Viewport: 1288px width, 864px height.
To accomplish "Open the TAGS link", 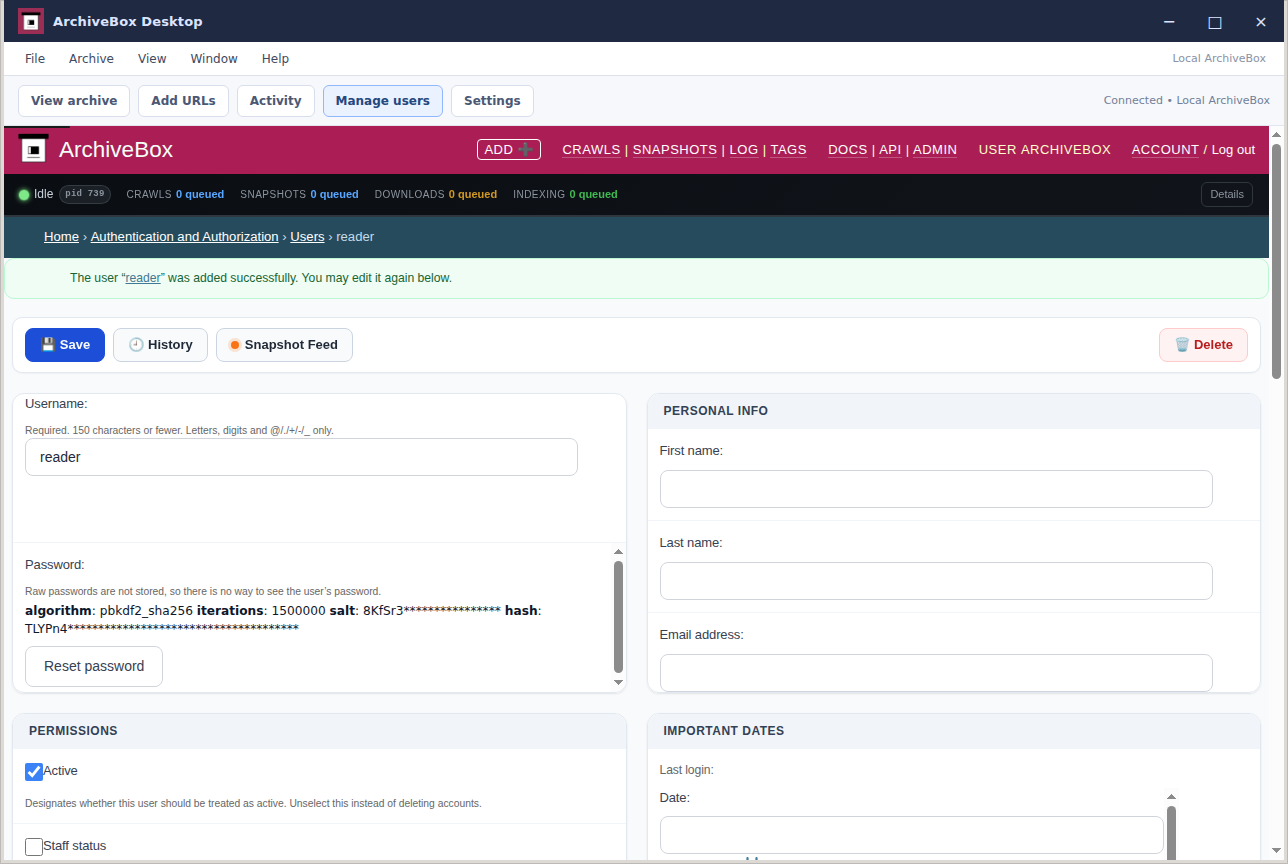I will click(x=788, y=149).
